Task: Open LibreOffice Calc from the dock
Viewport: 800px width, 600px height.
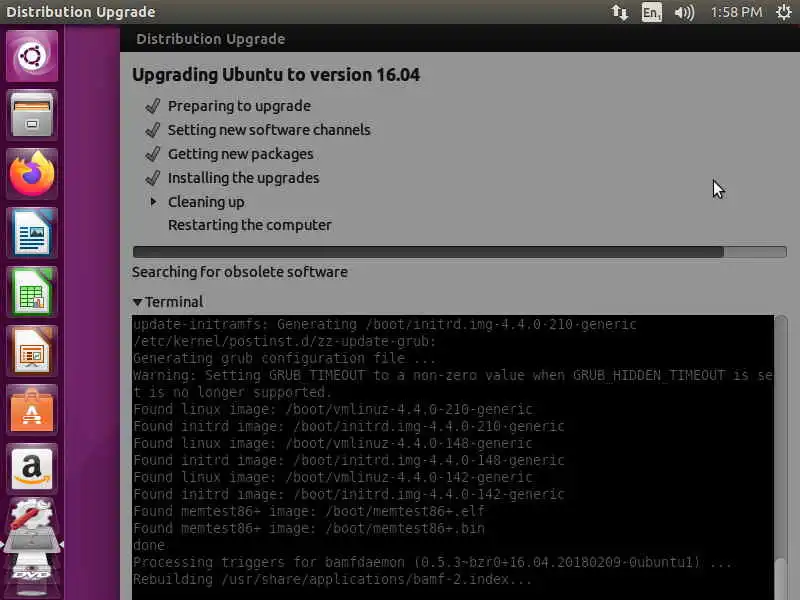Action: pyautogui.click(x=32, y=292)
